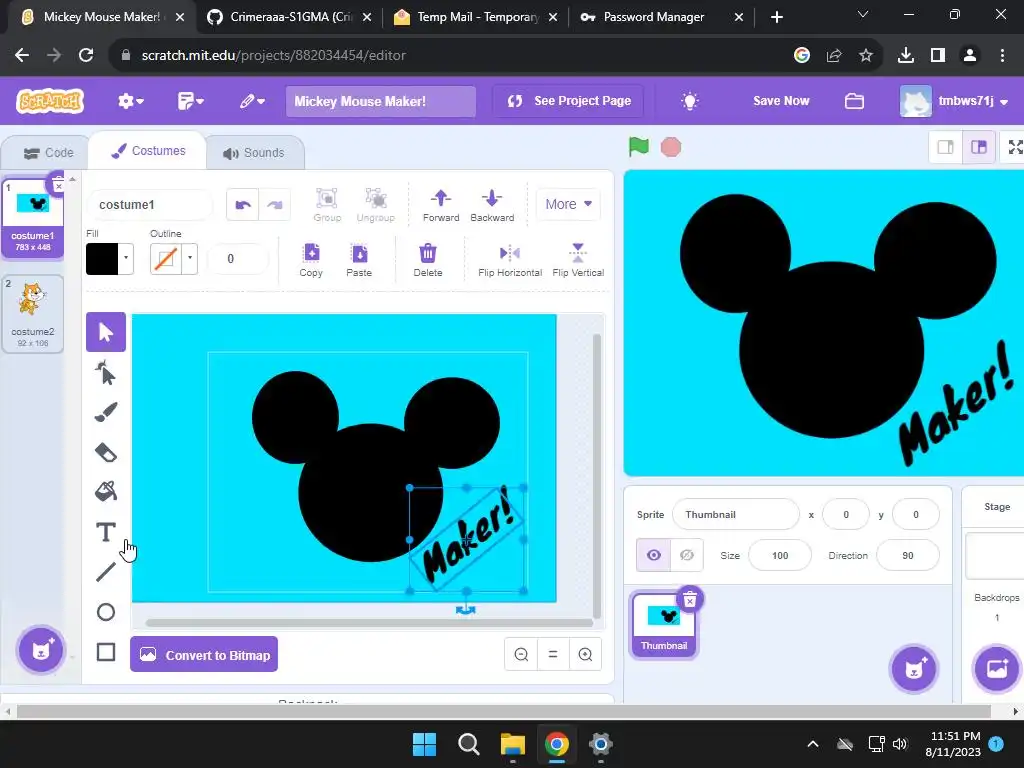This screenshot has width=1024, height=768.
Task: Zoom in on the paint canvas
Action: (585, 654)
